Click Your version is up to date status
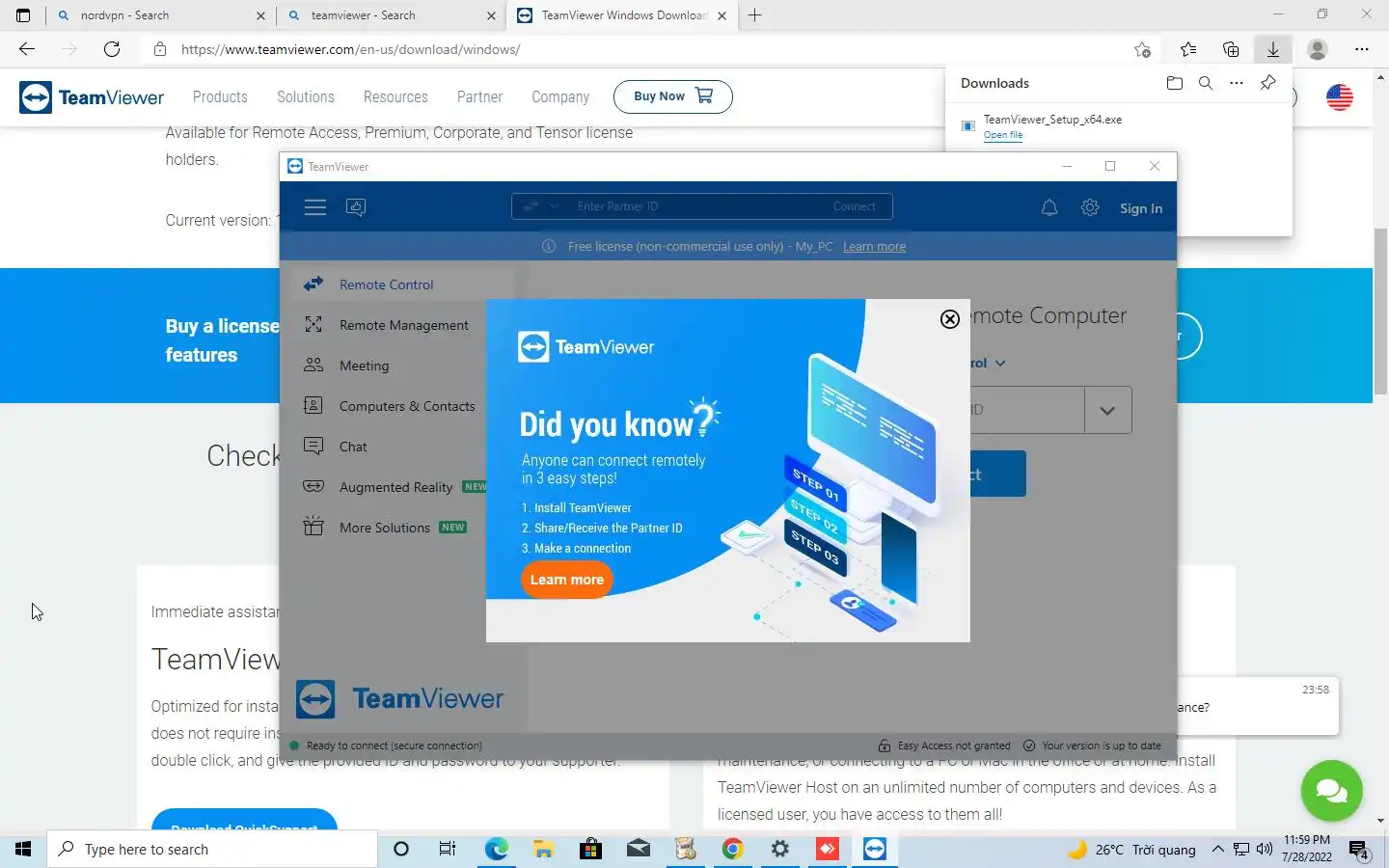The image size is (1389, 868). (1092, 746)
